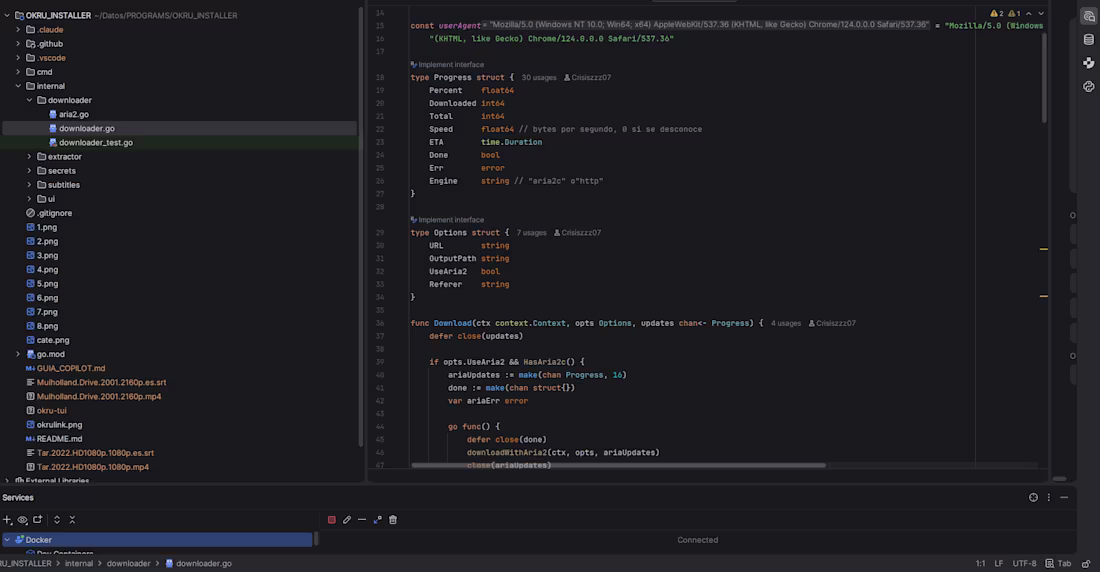Expand the cmd folder
Image resolution: width=1100 pixels, height=572 pixels.
tap(18, 72)
